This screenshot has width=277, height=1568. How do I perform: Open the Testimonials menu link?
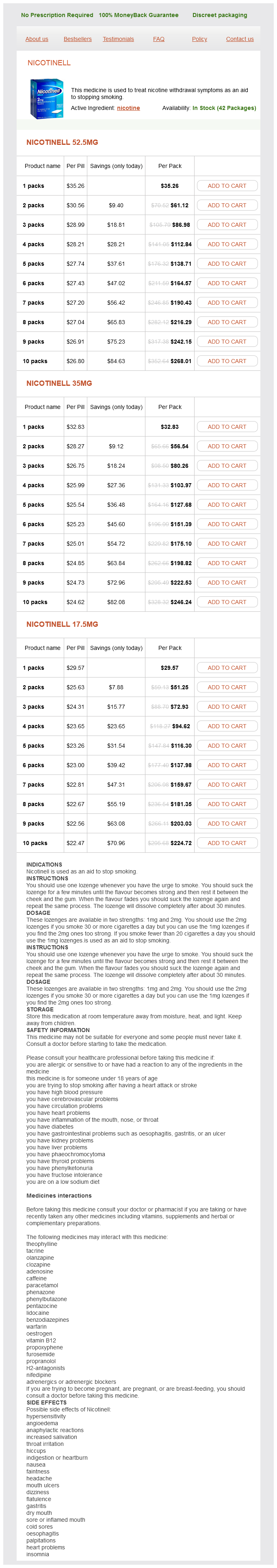pos(118,39)
